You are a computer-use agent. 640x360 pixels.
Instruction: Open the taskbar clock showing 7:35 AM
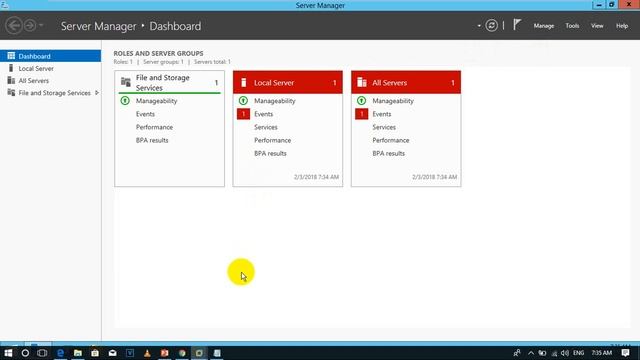point(602,353)
